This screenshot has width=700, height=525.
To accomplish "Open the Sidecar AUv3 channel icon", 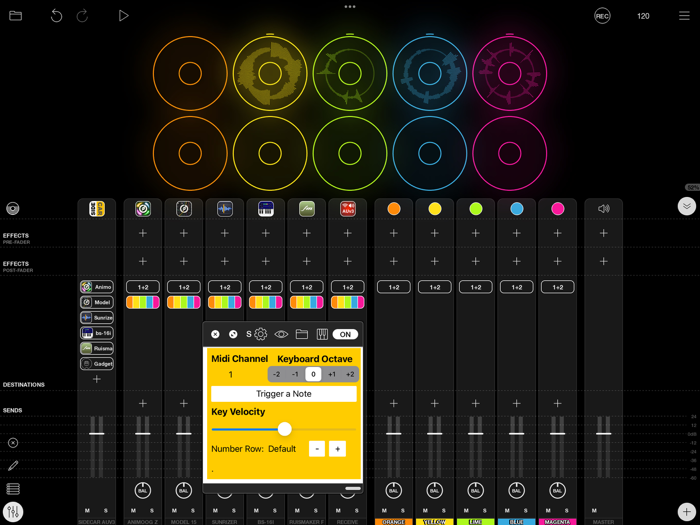I will click(x=96, y=208).
